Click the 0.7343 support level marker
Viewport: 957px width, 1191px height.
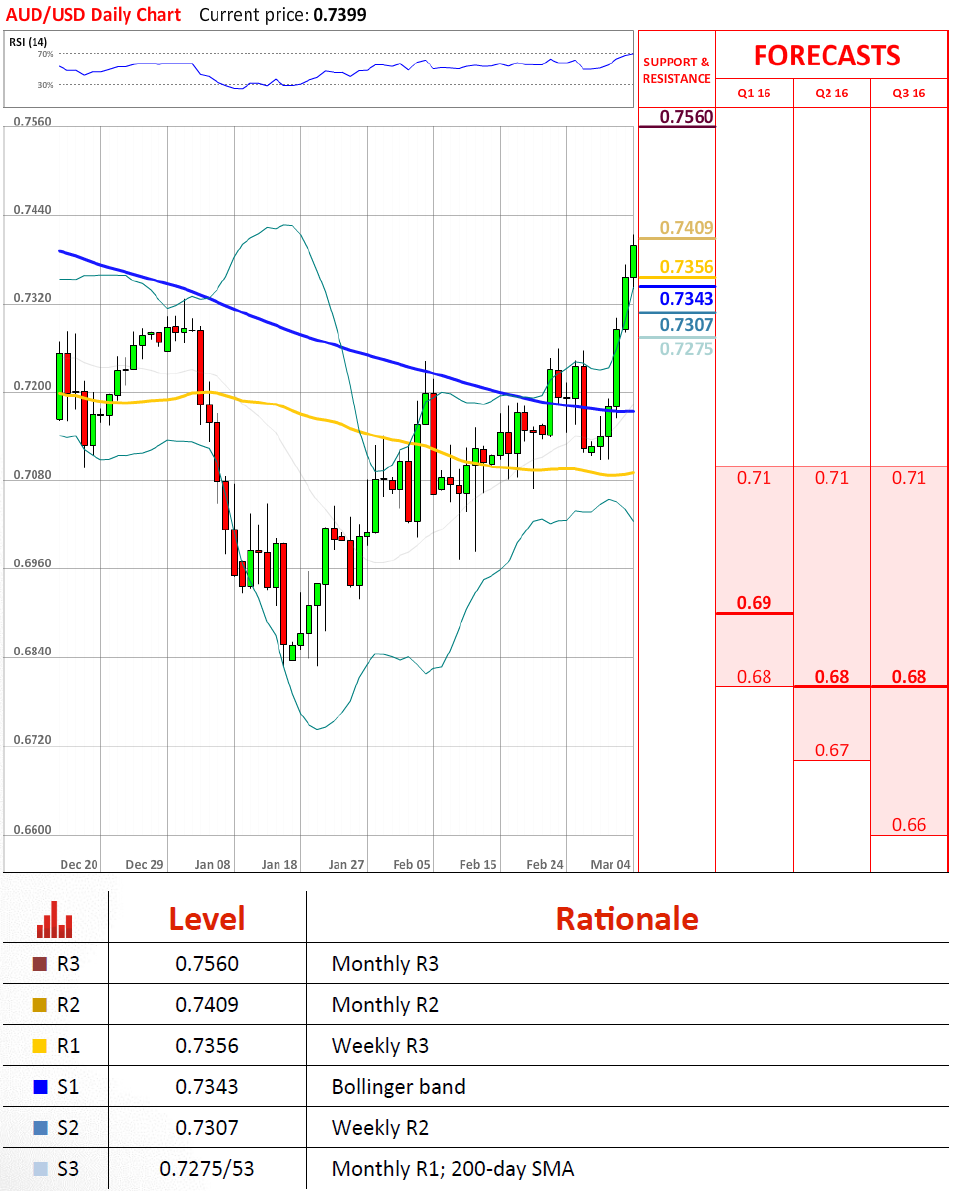pyautogui.click(x=686, y=299)
